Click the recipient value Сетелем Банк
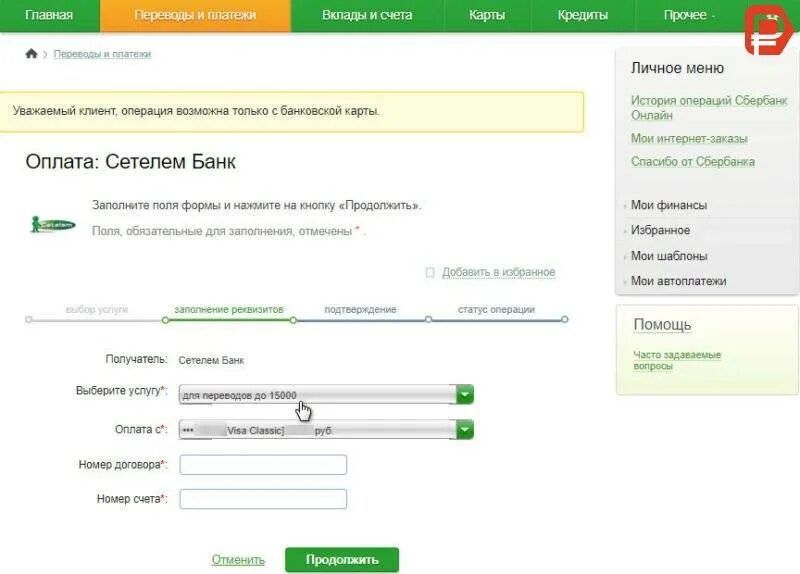Screen dimensions: 800x574 click(211, 360)
